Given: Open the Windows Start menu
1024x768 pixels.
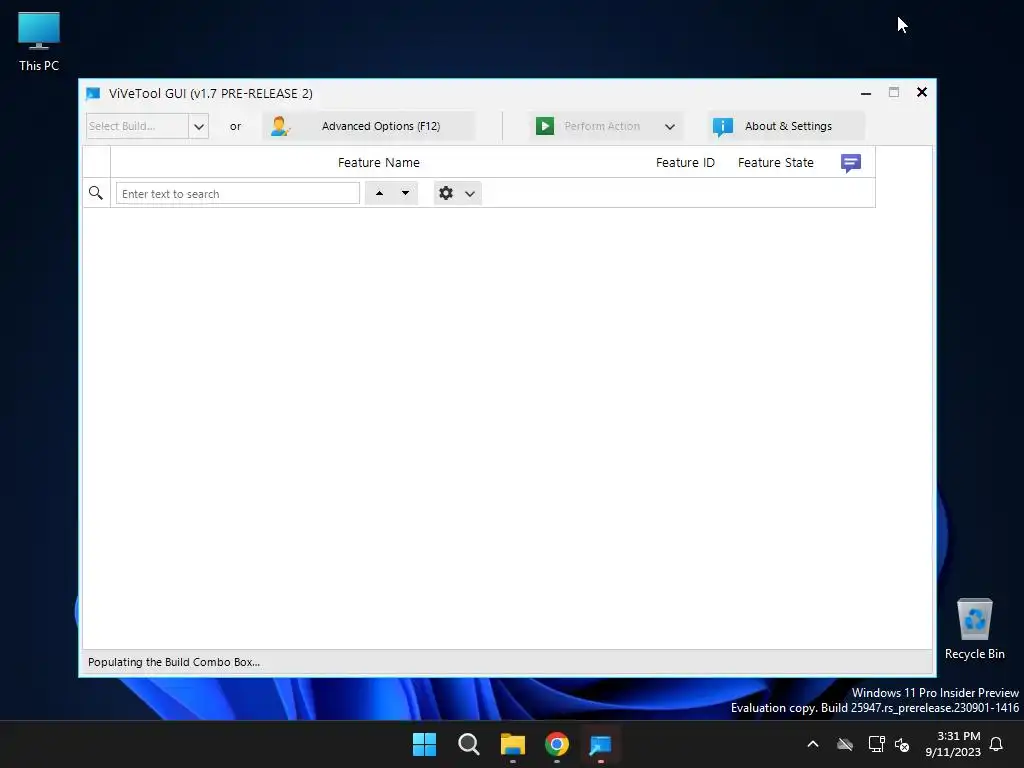Looking at the screenshot, I should click(424, 744).
